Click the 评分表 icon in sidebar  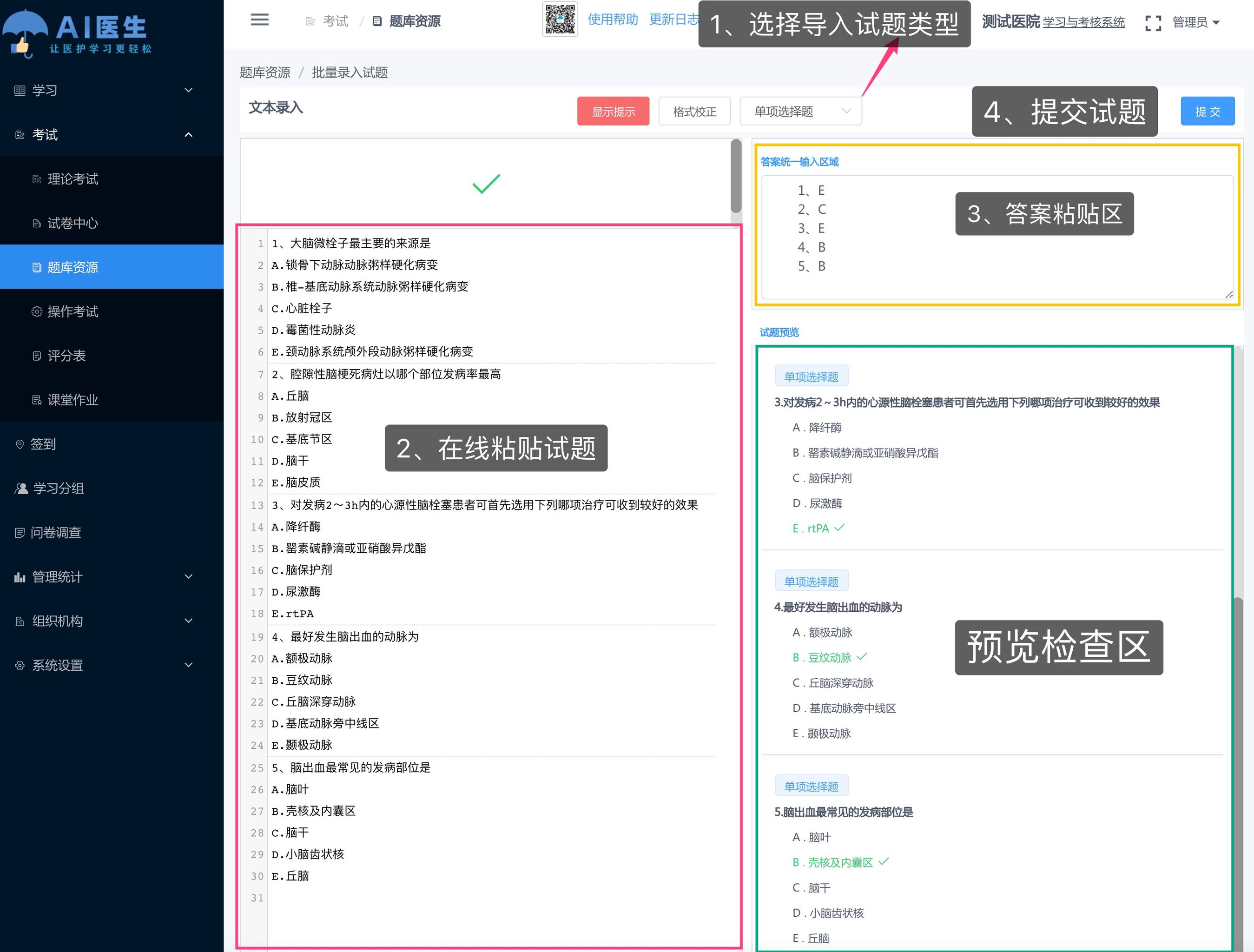pos(37,356)
